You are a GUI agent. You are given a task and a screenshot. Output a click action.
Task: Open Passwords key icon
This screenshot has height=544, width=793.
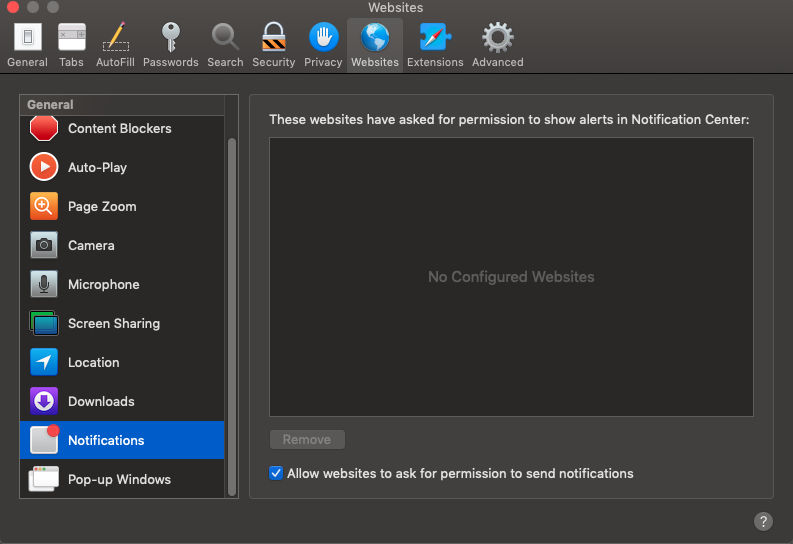coord(170,37)
